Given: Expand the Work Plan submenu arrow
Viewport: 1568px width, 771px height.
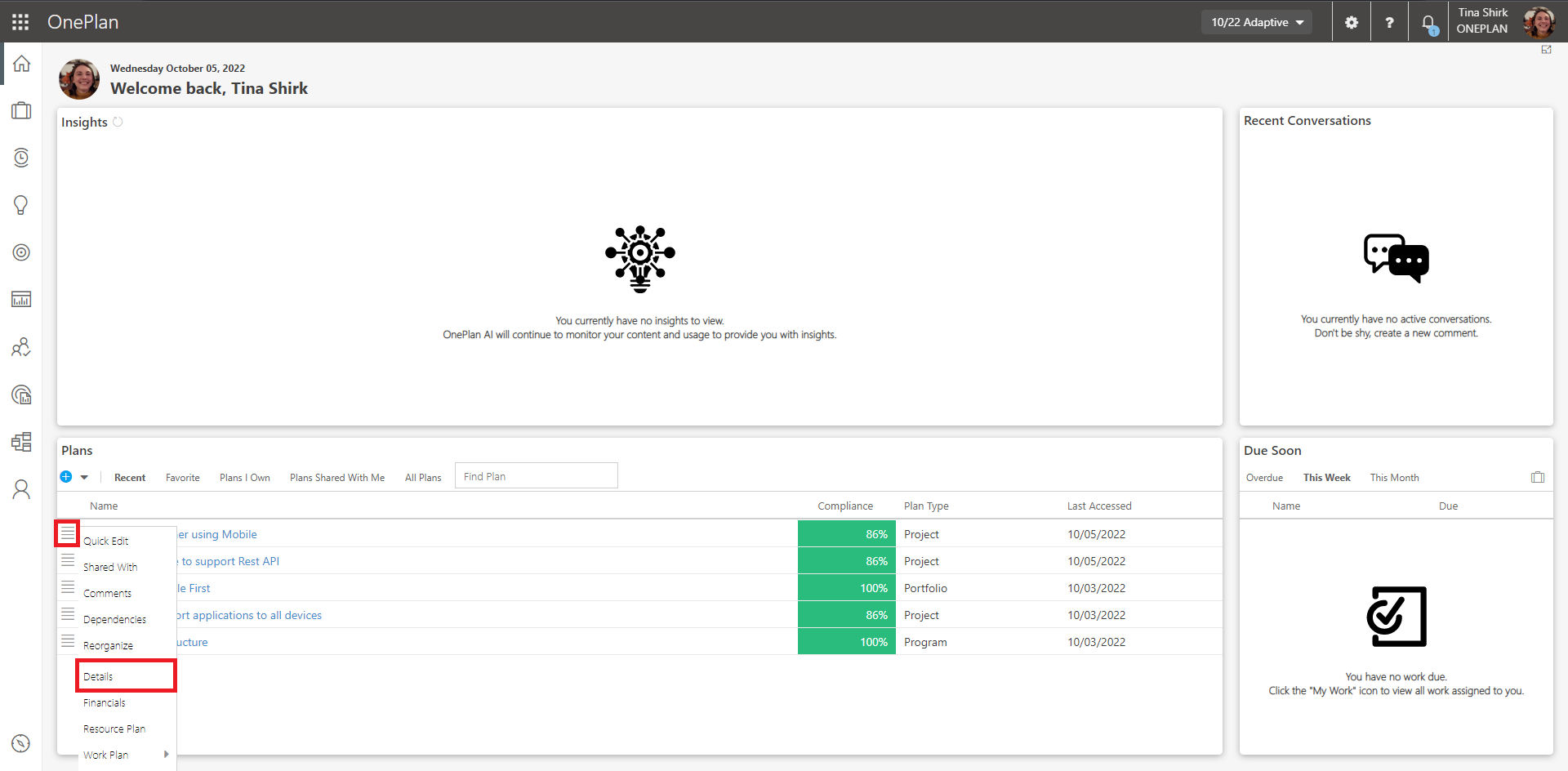Looking at the screenshot, I should click(x=167, y=755).
